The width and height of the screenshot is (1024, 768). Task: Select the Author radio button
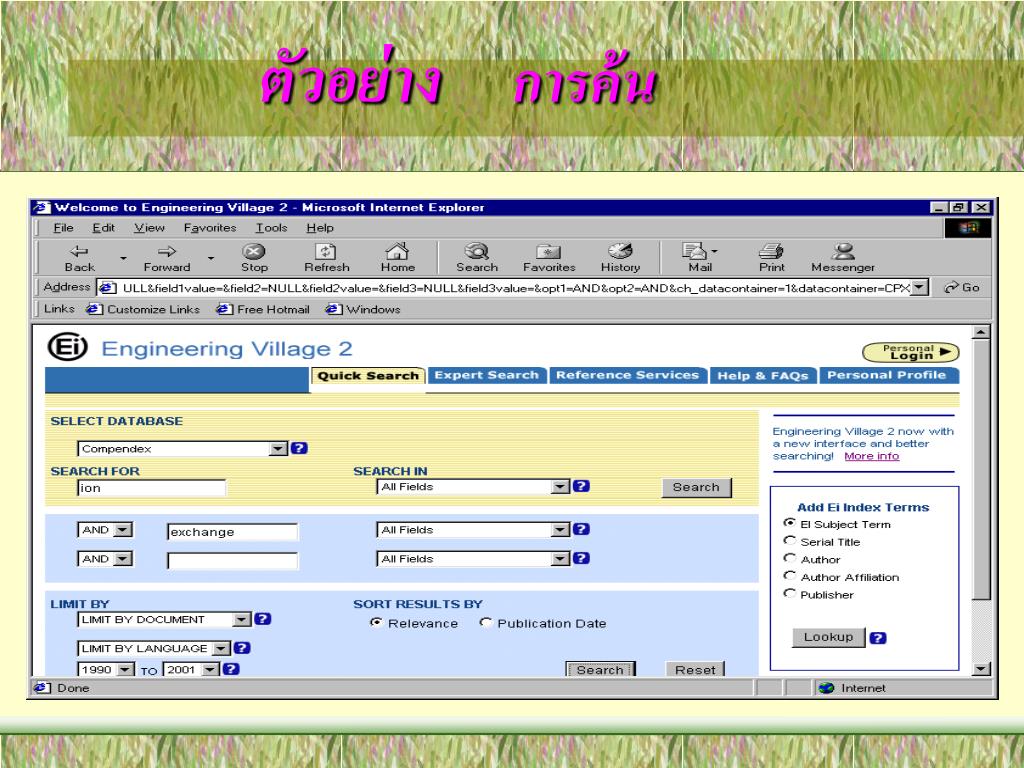(x=790, y=558)
